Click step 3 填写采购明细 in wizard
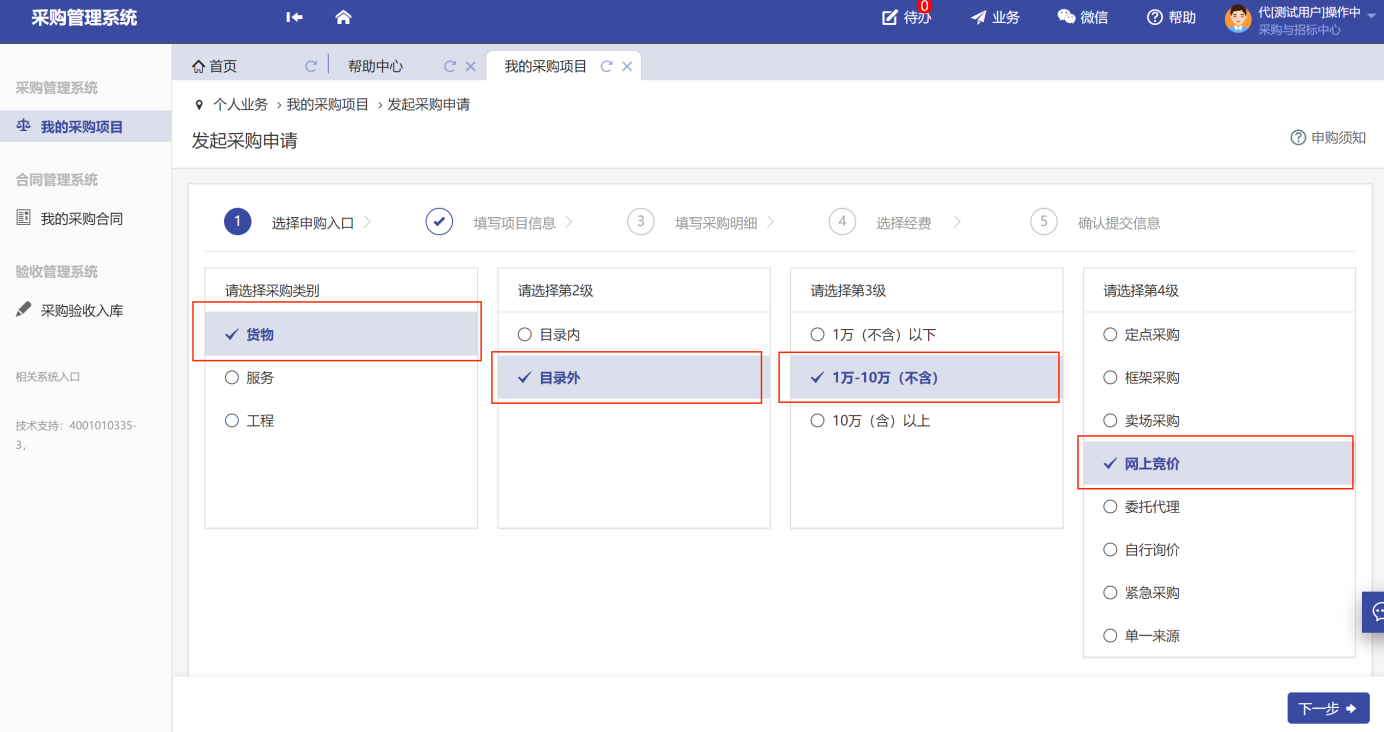Viewport: 1384px width, 732px height. [715, 223]
